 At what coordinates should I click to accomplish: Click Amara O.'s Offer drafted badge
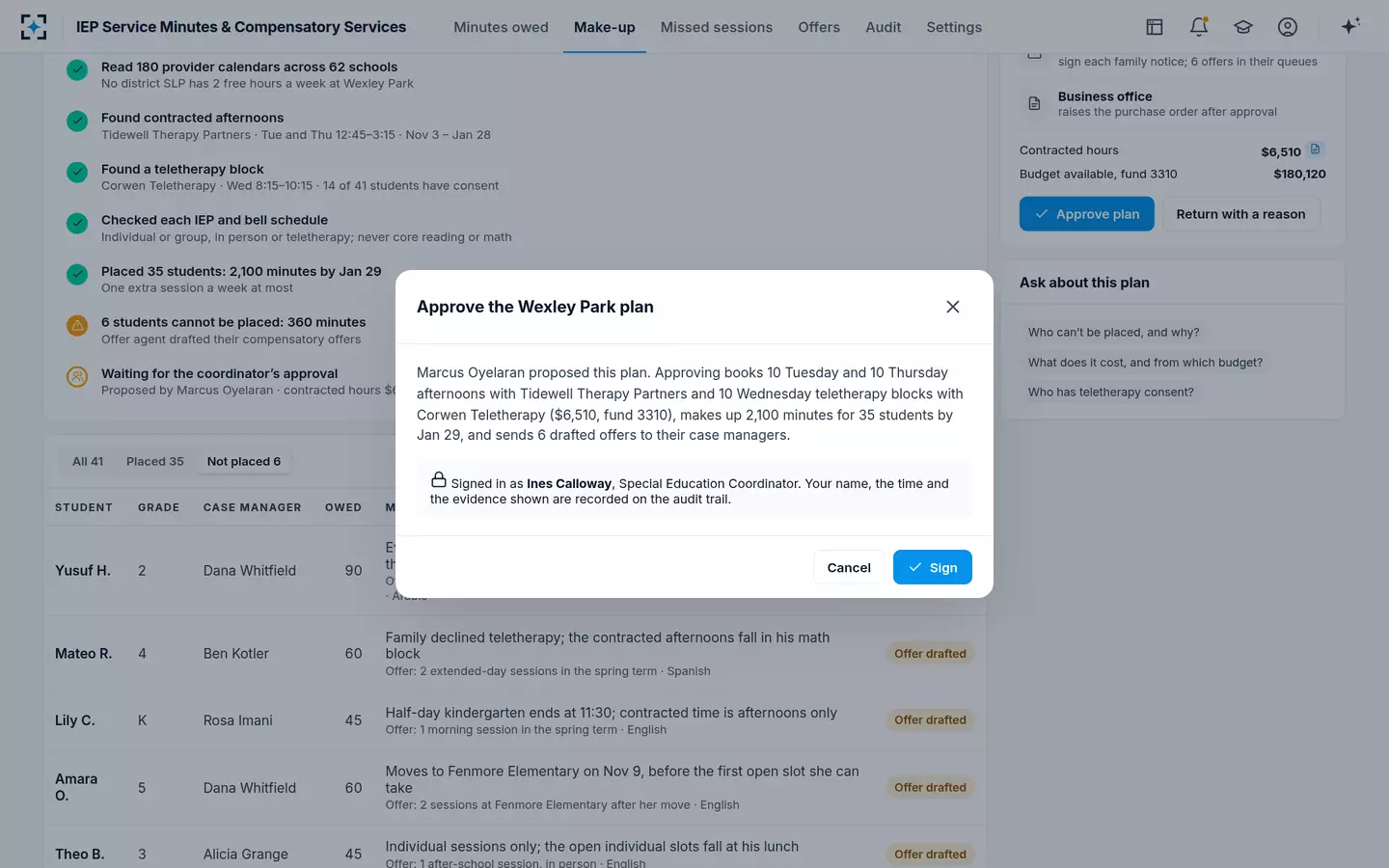coord(930,787)
